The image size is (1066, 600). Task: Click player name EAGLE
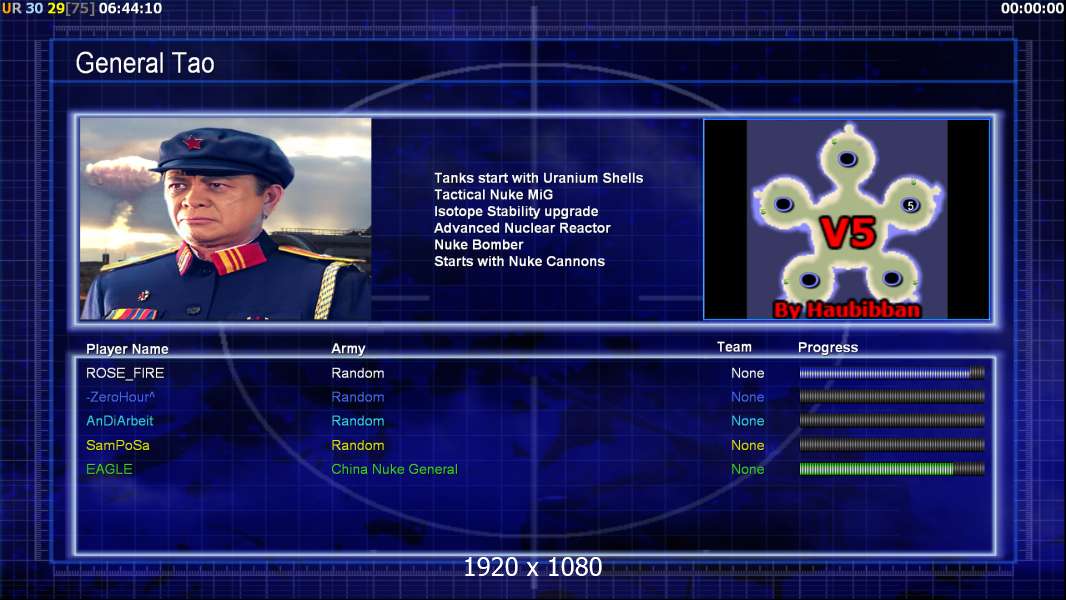(109, 469)
